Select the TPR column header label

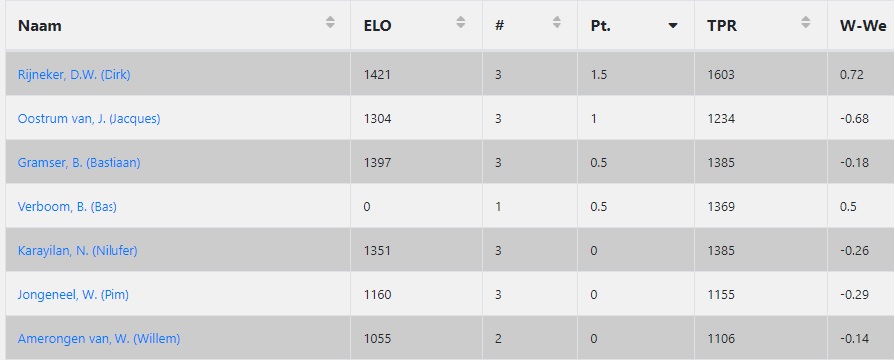[722, 26]
